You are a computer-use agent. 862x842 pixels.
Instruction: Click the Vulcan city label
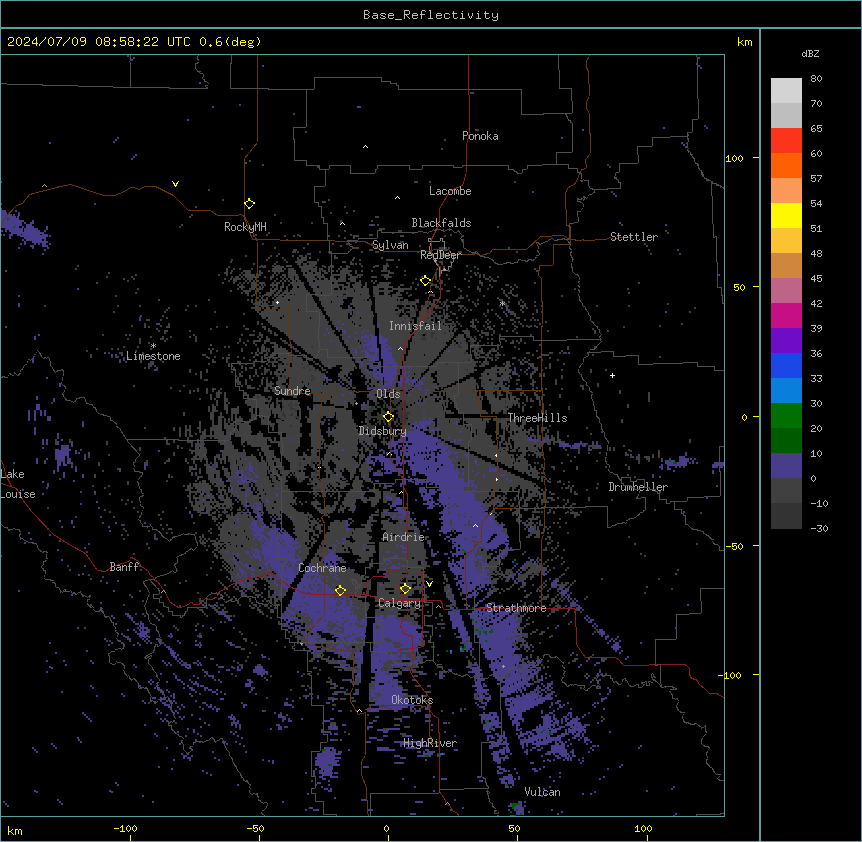pos(543,792)
